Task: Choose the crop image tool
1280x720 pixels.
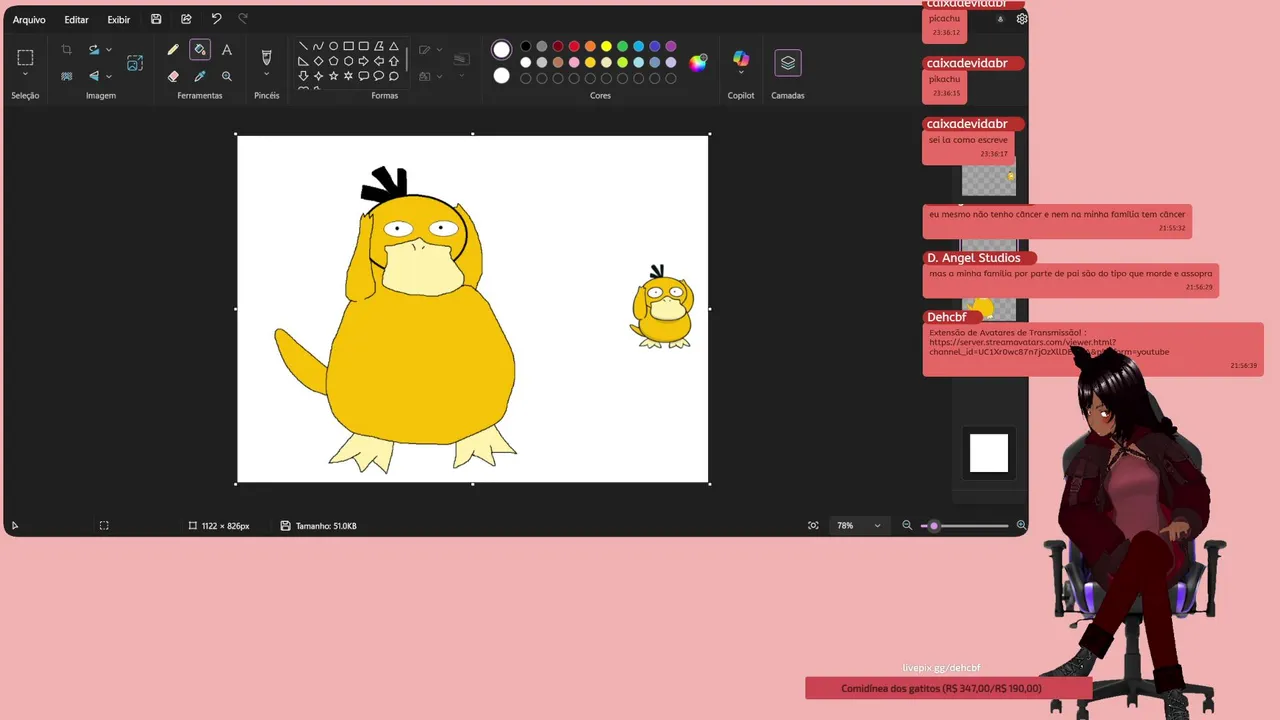Action: click(66, 49)
